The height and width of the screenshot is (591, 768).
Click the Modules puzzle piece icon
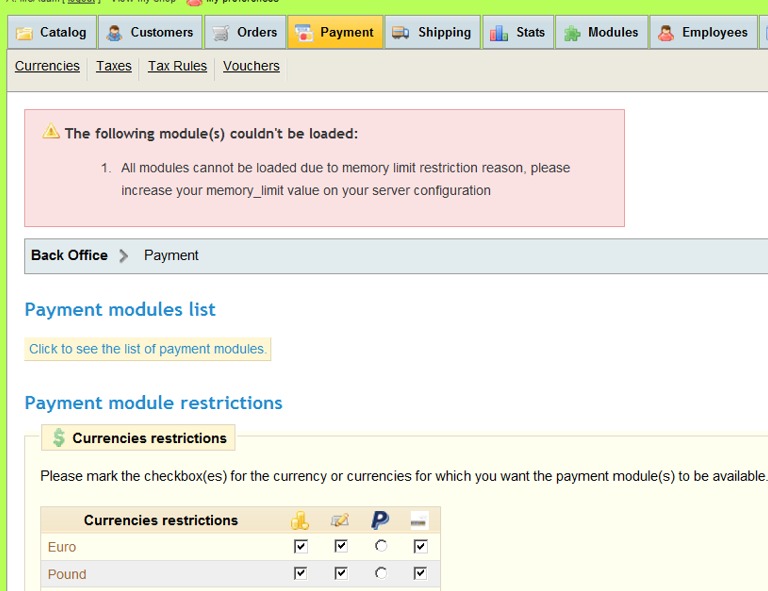[x=572, y=33]
